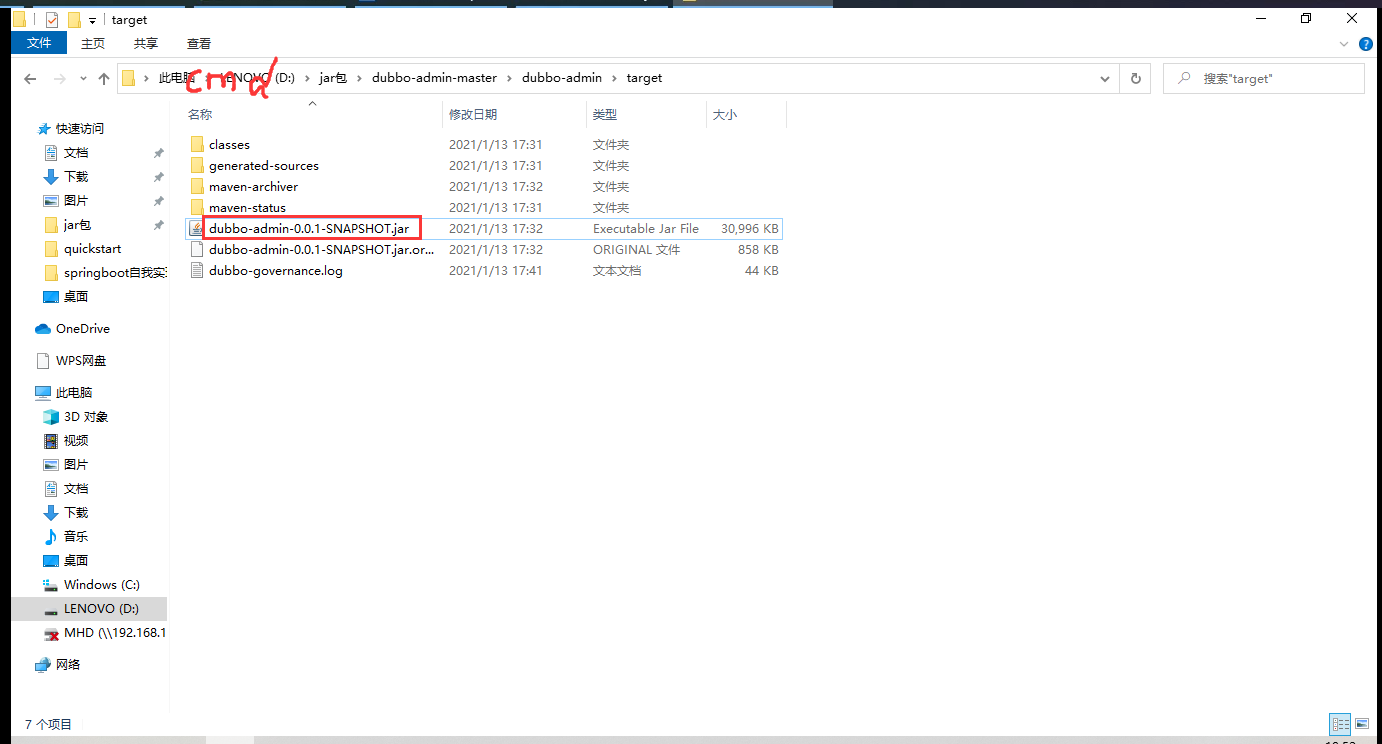Viewport: 1382px width, 744px height.
Task: Open the address bar history dropdown
Action: coord(1105,78)
